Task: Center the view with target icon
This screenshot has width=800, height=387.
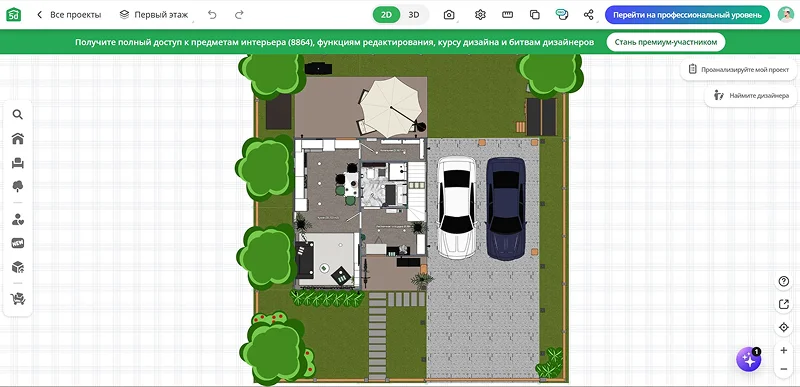Action: [784, 327]
